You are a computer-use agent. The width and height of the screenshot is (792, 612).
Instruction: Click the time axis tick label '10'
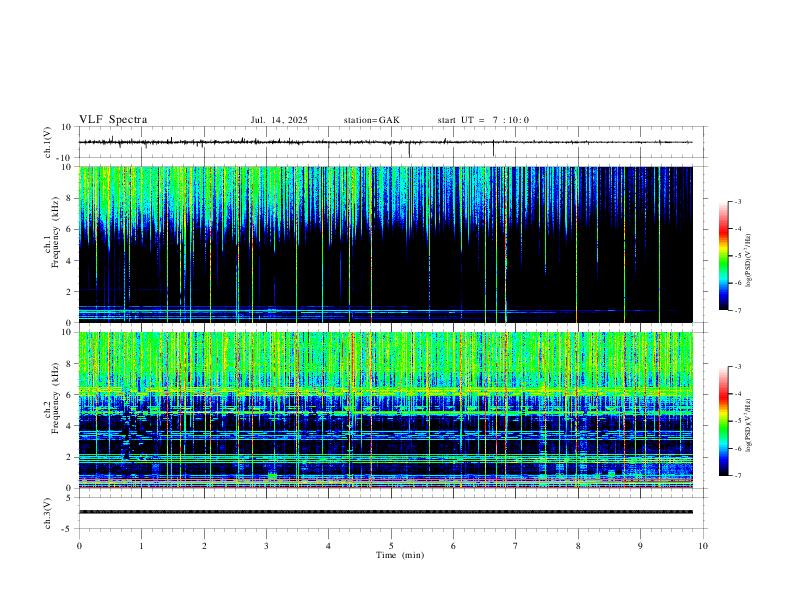(x=703, y=546)
